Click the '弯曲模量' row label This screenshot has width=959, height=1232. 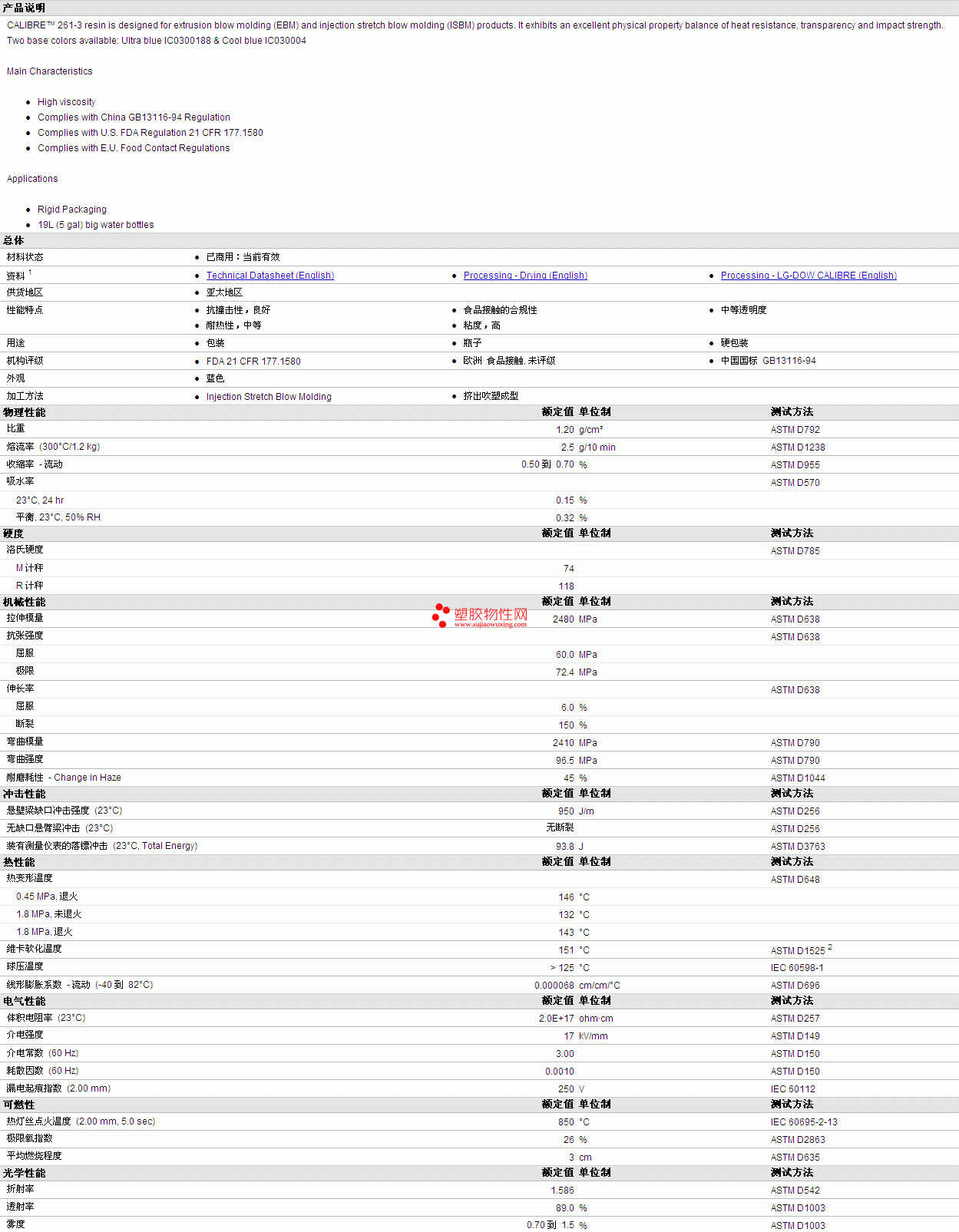point(25,742)
